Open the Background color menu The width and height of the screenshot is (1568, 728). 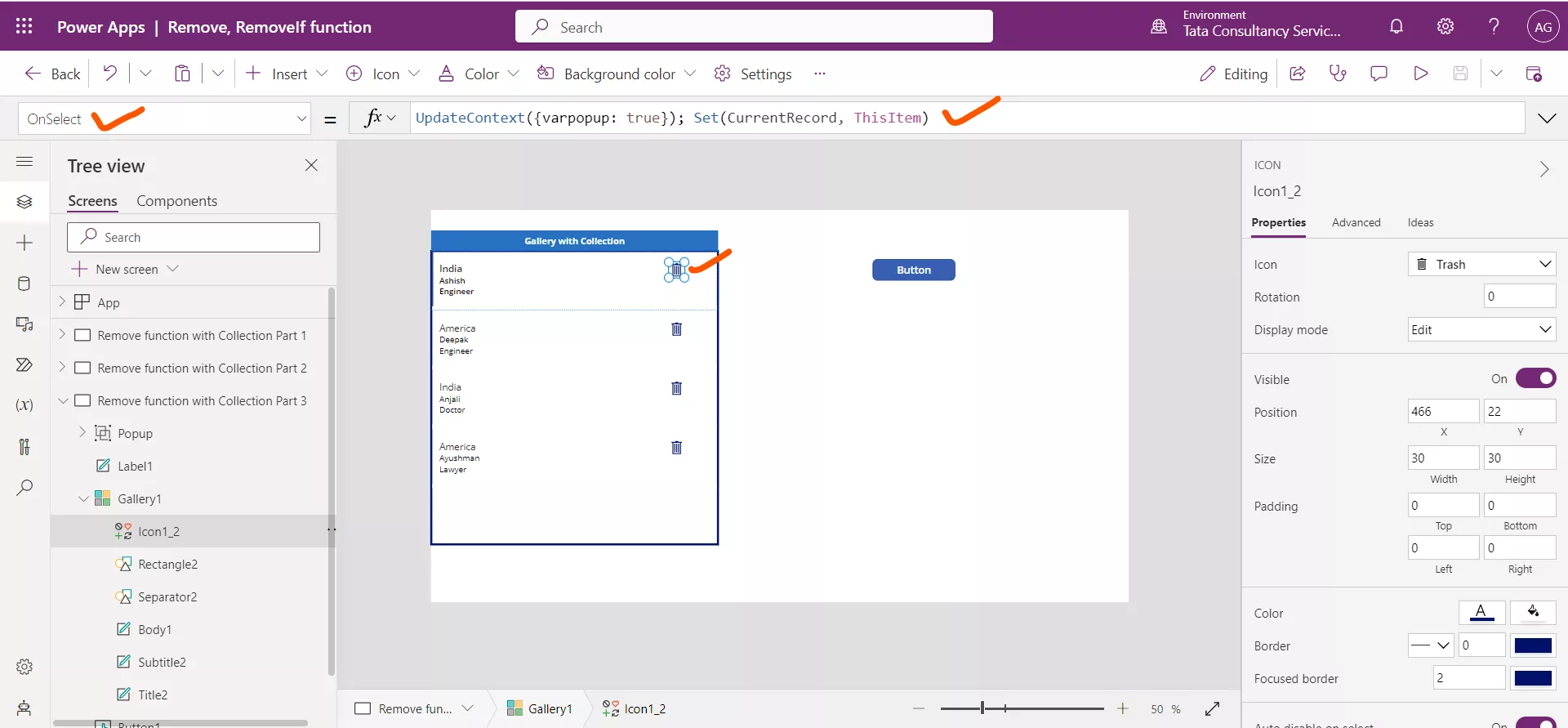(617, 74)
